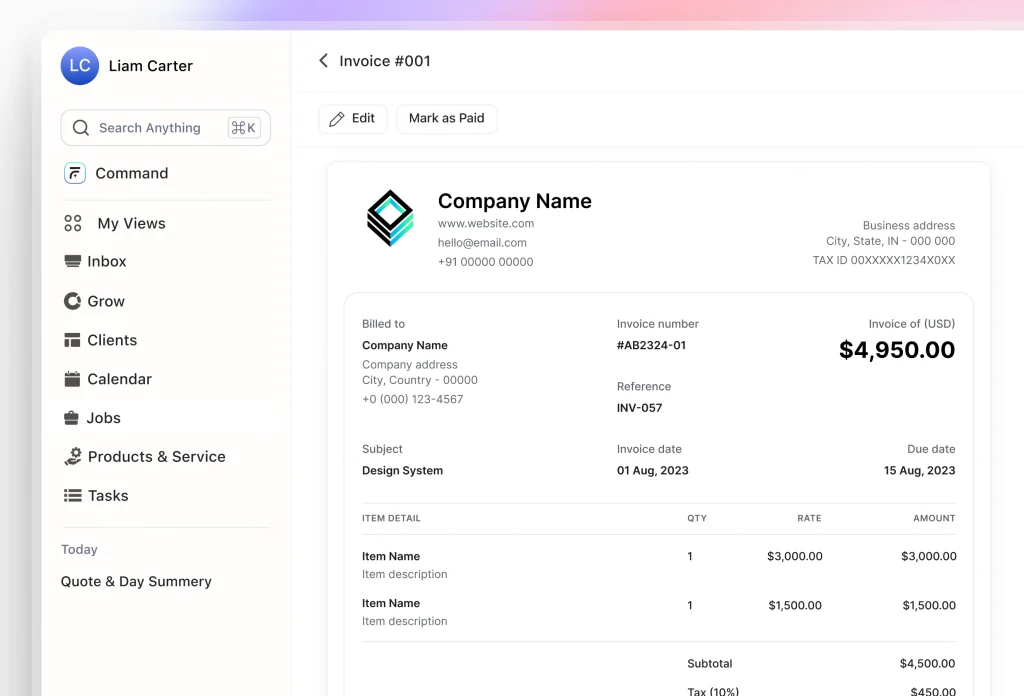Click the back chevron next to Invoice #001
This screenshot has height=696, width=1024.
tap(322, 60)
